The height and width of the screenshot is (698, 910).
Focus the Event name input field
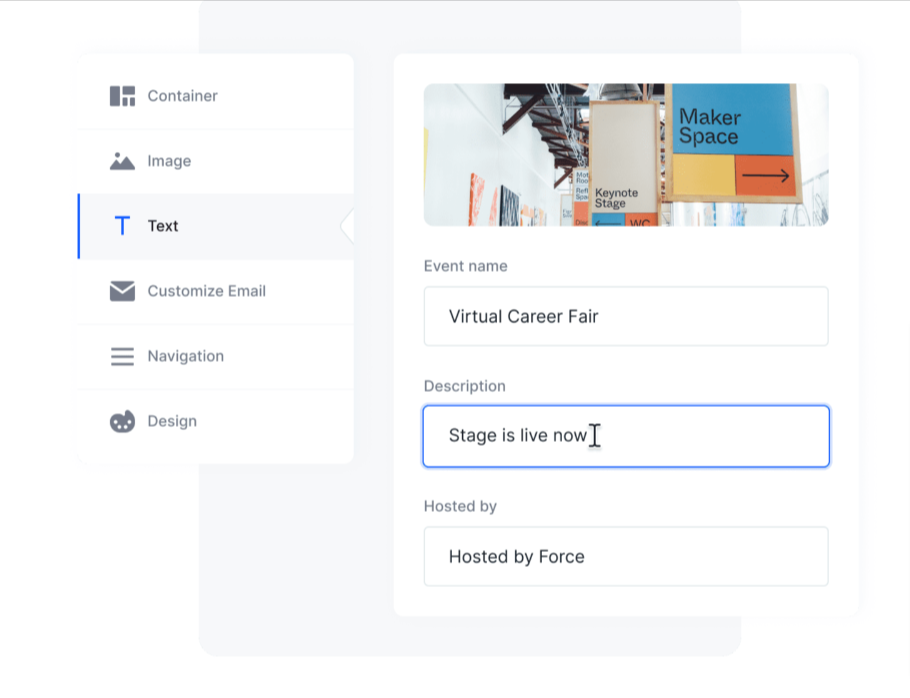(x=626, y=316)
